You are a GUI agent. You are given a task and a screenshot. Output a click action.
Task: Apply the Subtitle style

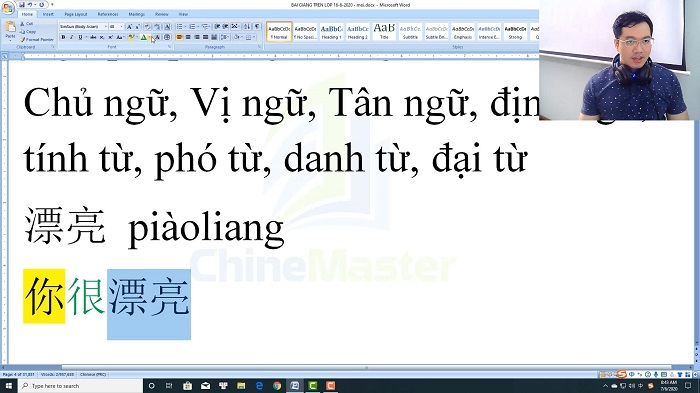(x=410, y=32)
